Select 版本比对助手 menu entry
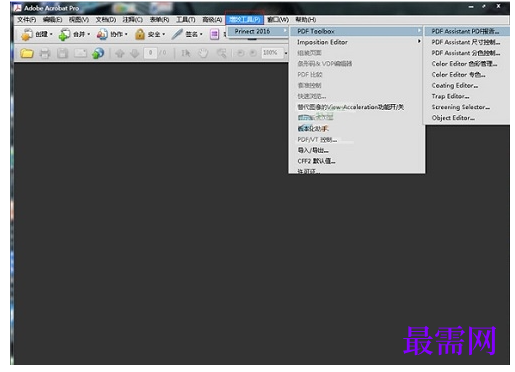Viewport: 515px width, 372px height. [x=356, y=129]
